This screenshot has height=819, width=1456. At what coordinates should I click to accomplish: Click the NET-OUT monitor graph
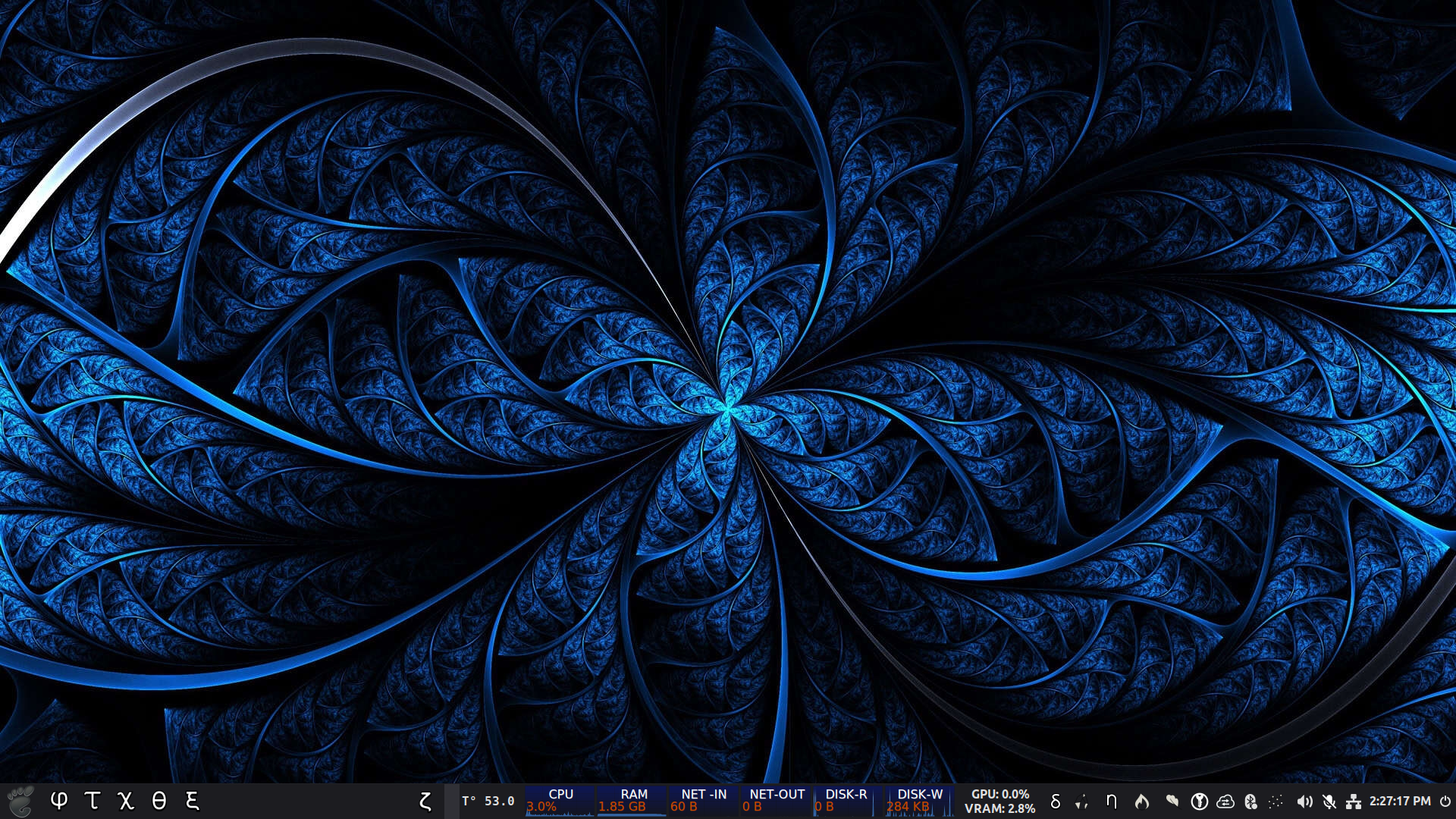pyautogui.click(x=777, y=801)
